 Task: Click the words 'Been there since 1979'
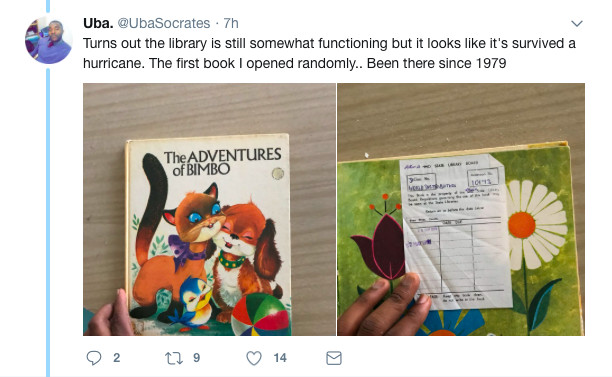pyautogui.click(x=436, y=63)
